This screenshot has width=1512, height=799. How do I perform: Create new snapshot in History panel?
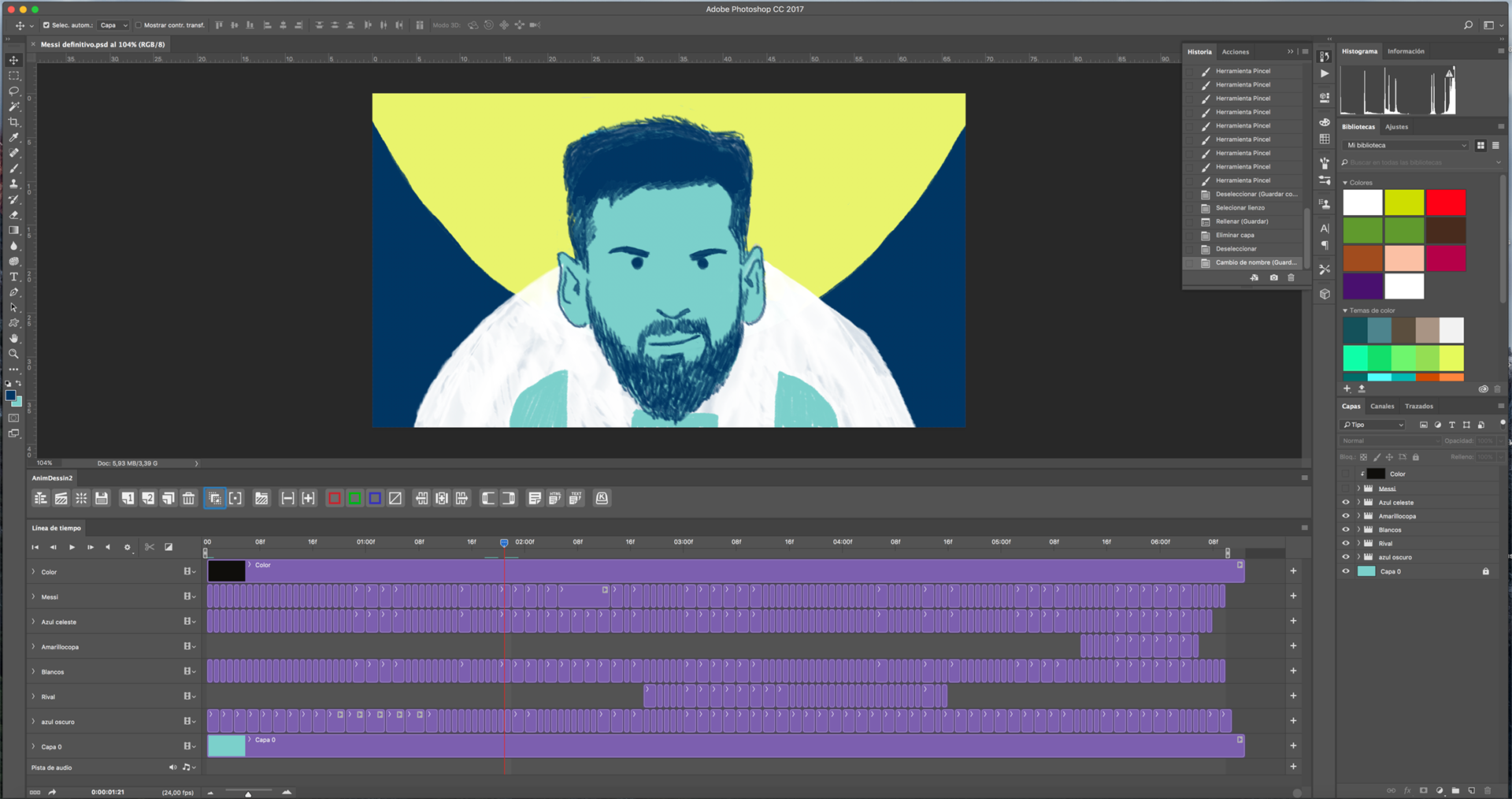coord(1273,277)
